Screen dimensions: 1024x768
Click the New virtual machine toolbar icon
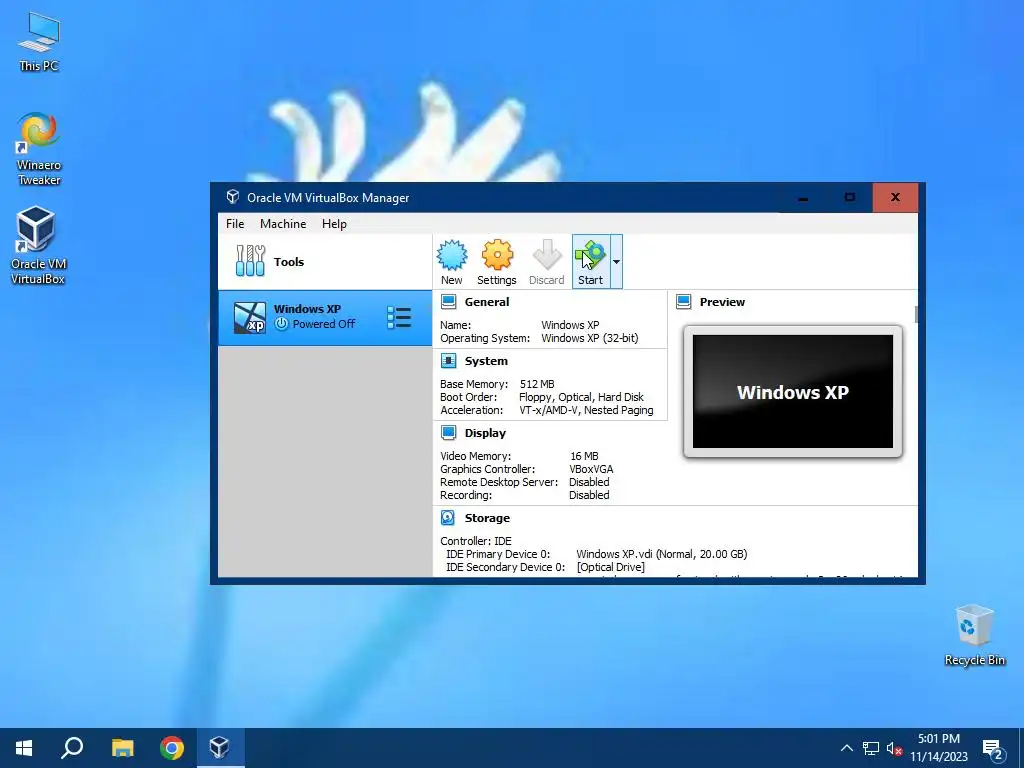pyautogui.click(x=451, y=262)
